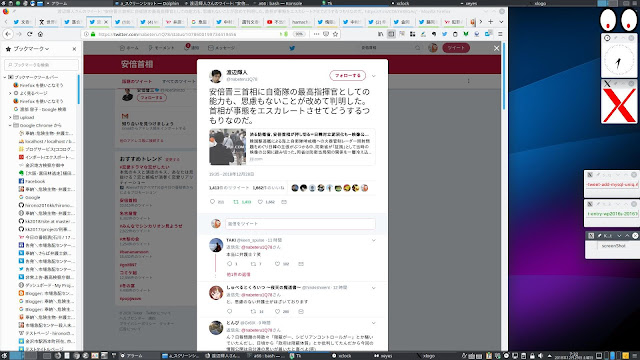Viewport: 640px width, 360px height.
Task: Open search results overflow vertical dots
Action: tap(468, 81)
